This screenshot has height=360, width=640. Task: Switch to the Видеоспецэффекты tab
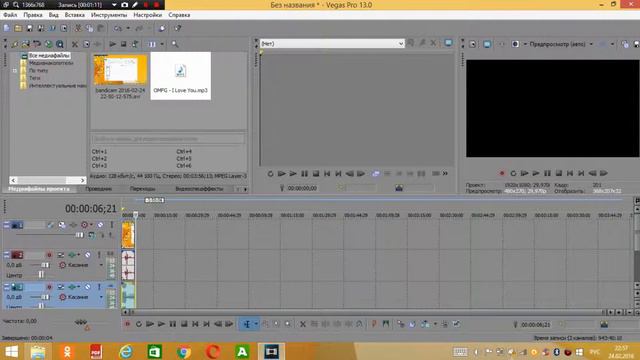(199, 189)
